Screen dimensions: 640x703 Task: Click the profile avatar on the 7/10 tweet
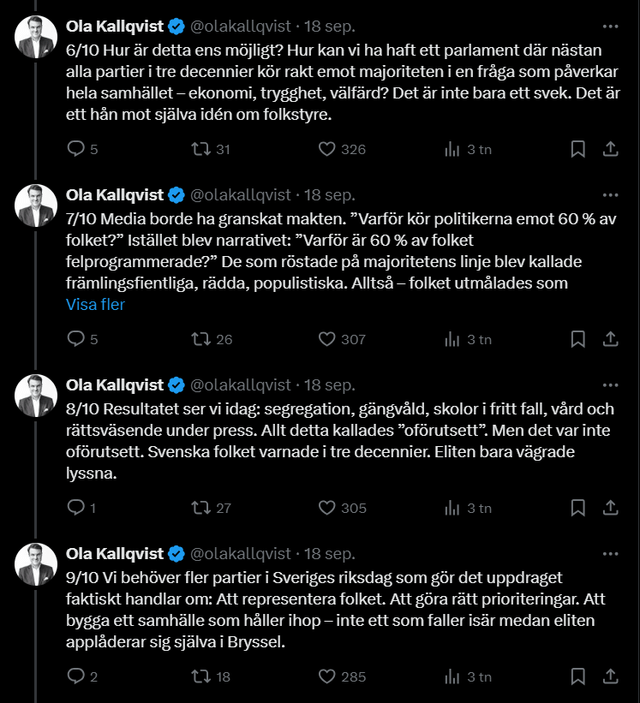(36, 205)
